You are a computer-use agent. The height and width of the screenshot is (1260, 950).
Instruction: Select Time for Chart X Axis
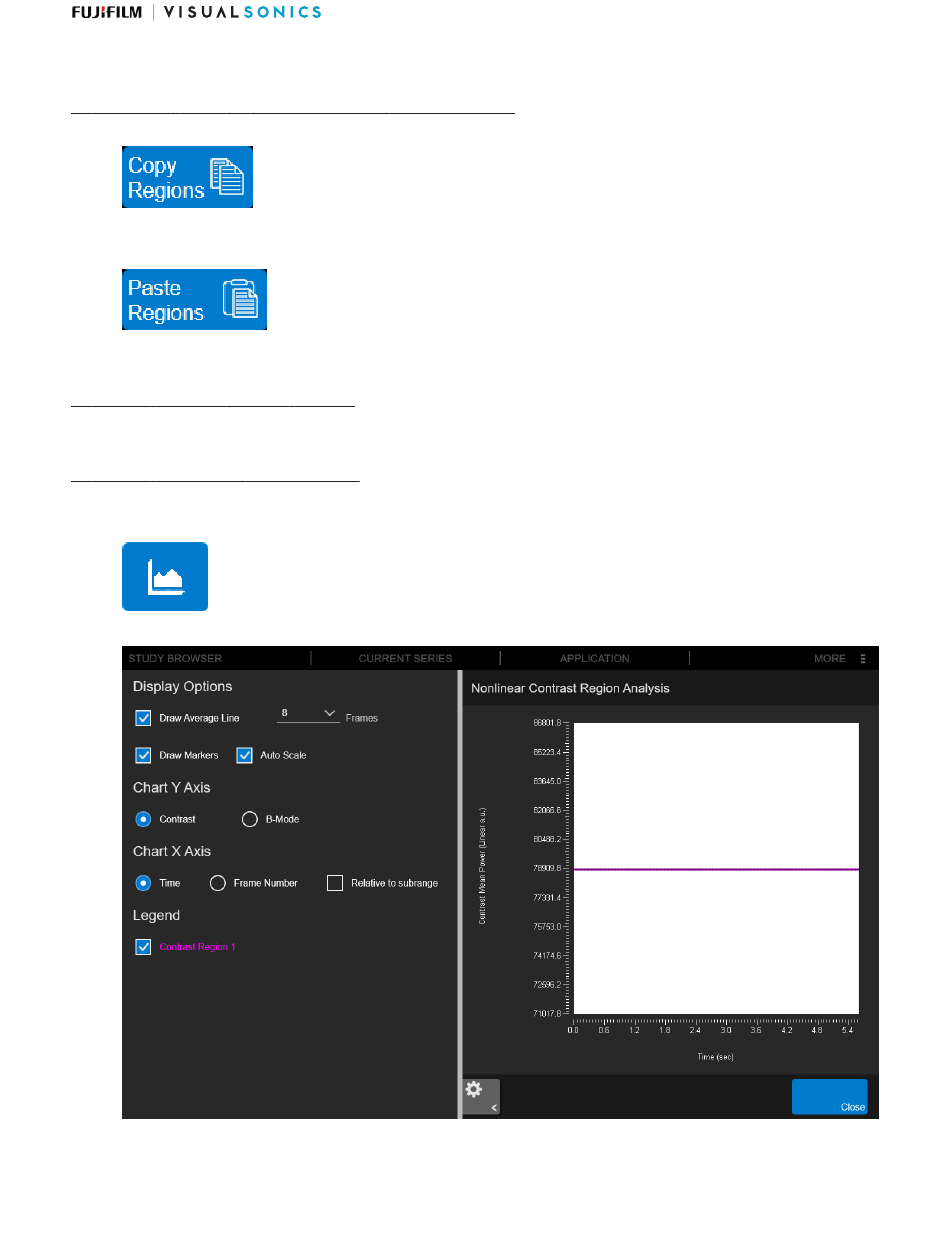tap(143, 883)
